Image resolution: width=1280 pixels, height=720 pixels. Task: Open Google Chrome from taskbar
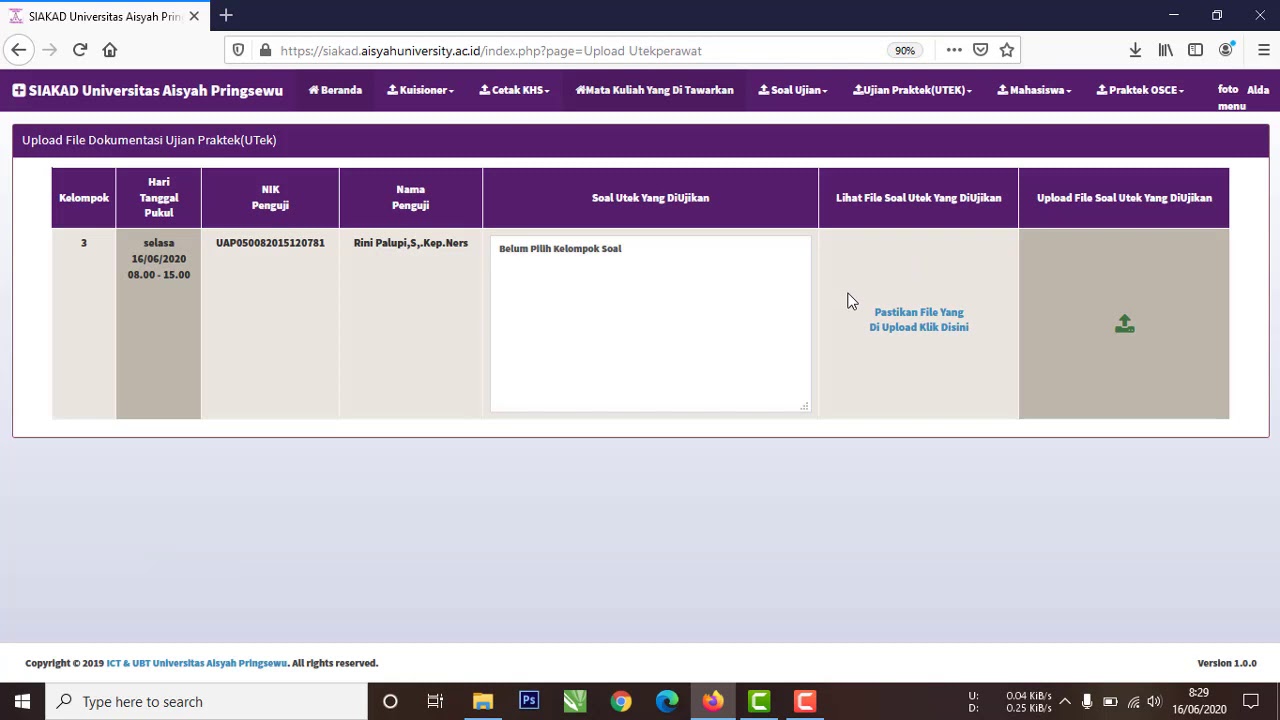[x=621, y=701]
